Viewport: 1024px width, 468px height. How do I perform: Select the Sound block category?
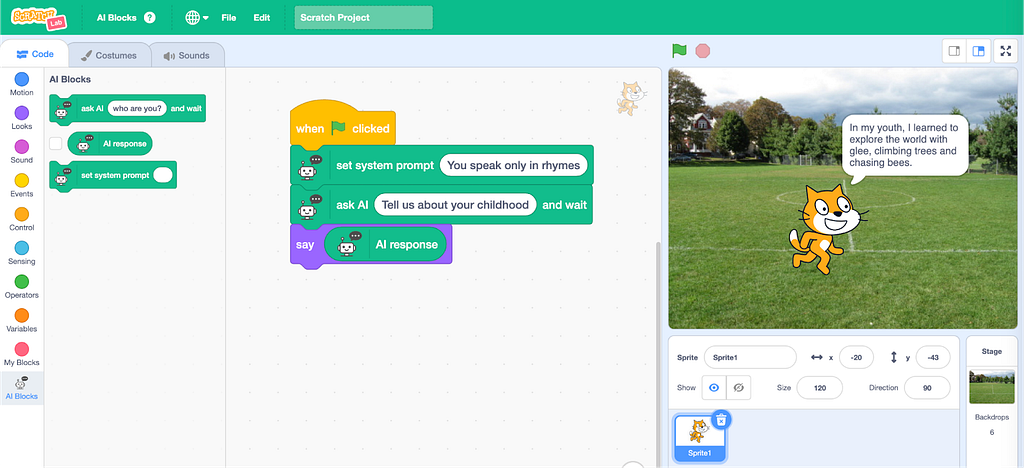pyautogui.click(x=22, y=152)
